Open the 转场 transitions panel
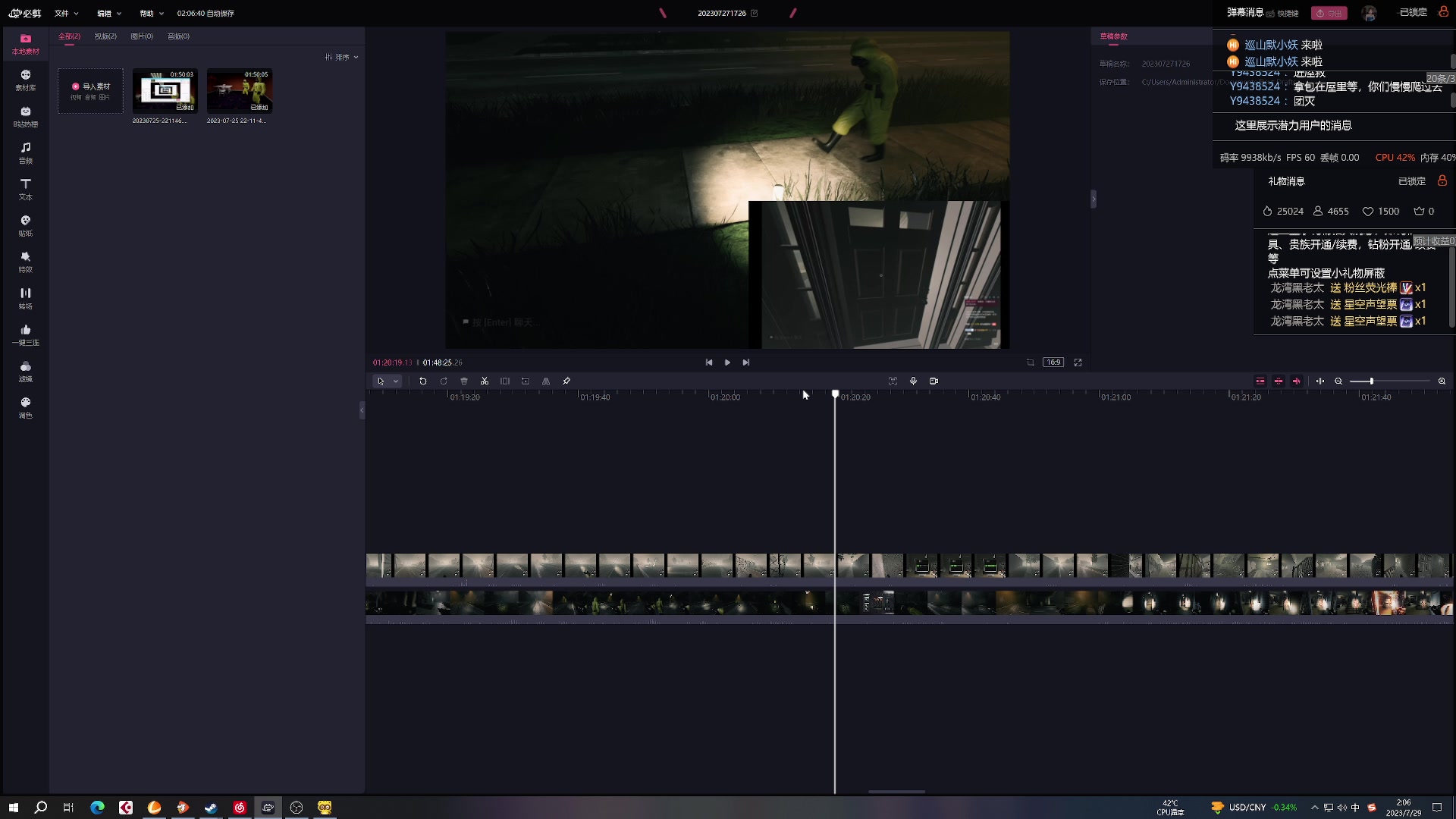Viewport: 1456px width, 819px height. [25, 299]
